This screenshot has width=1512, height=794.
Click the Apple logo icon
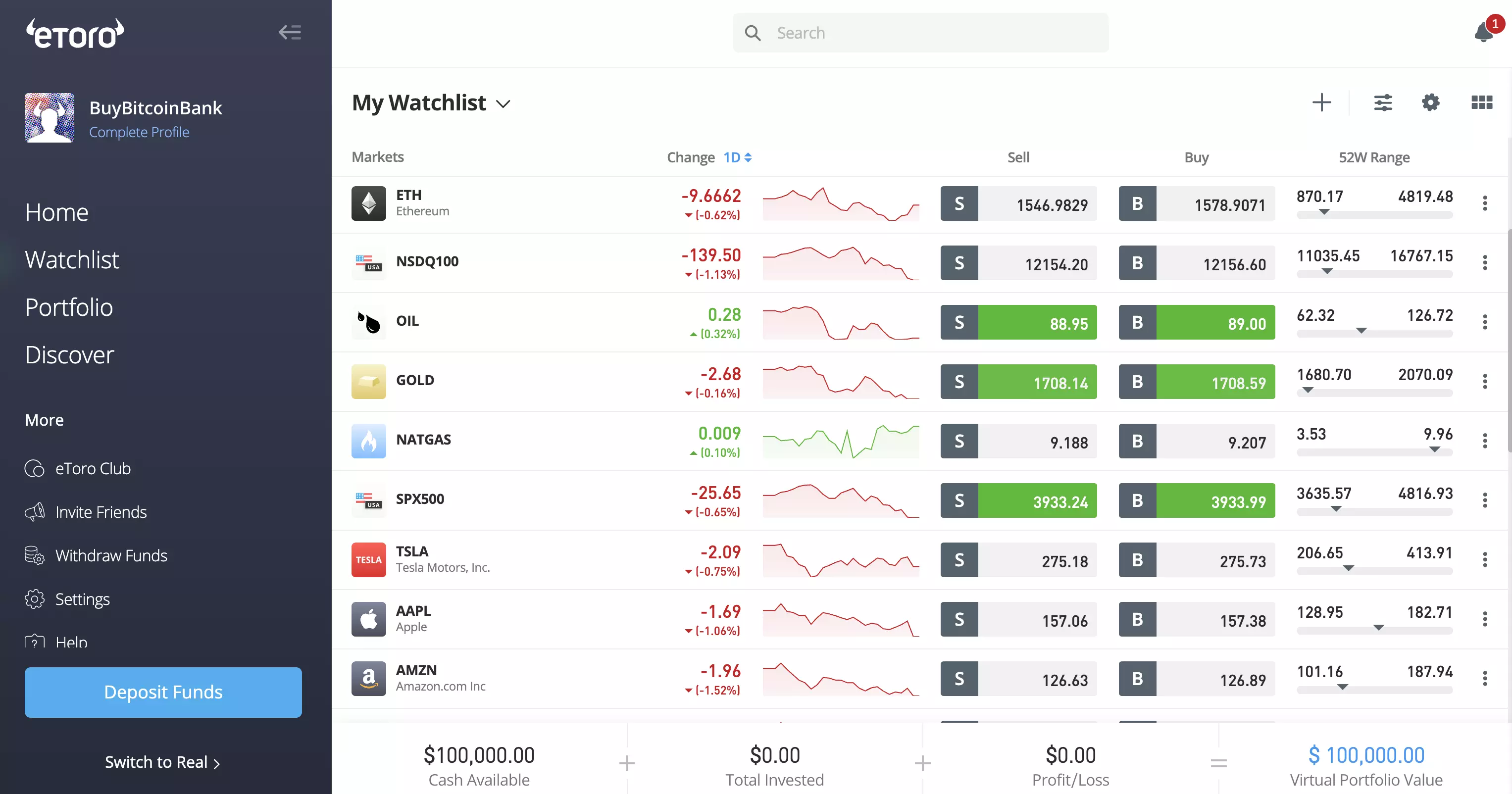point(369,619)
